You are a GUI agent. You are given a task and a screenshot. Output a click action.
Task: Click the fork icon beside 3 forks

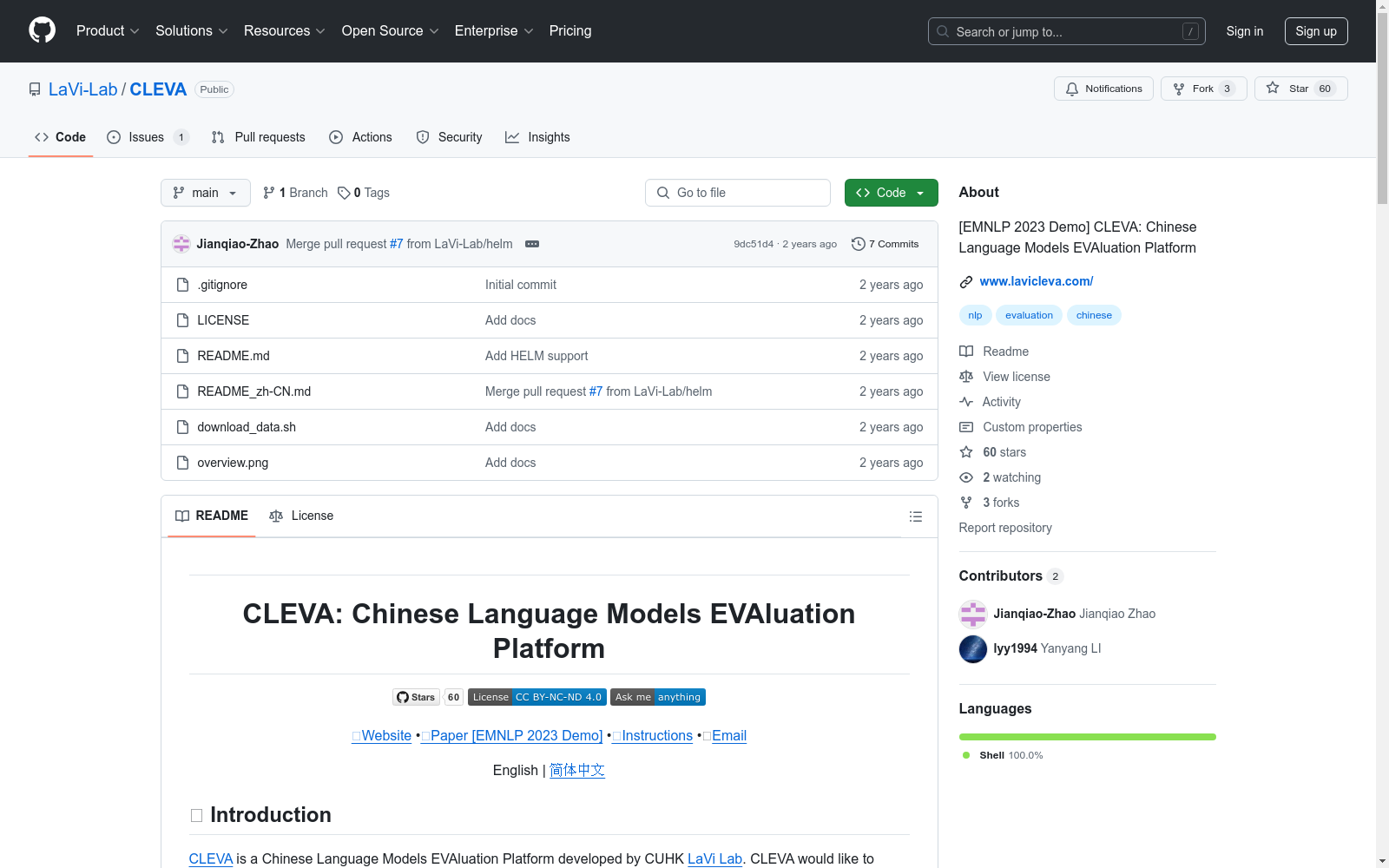click(966, 503)
